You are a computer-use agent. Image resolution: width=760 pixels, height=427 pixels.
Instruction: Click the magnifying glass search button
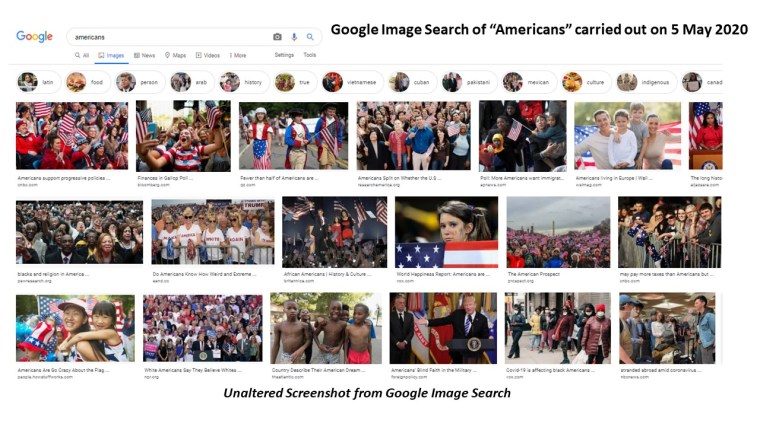[x=310, y=37]
